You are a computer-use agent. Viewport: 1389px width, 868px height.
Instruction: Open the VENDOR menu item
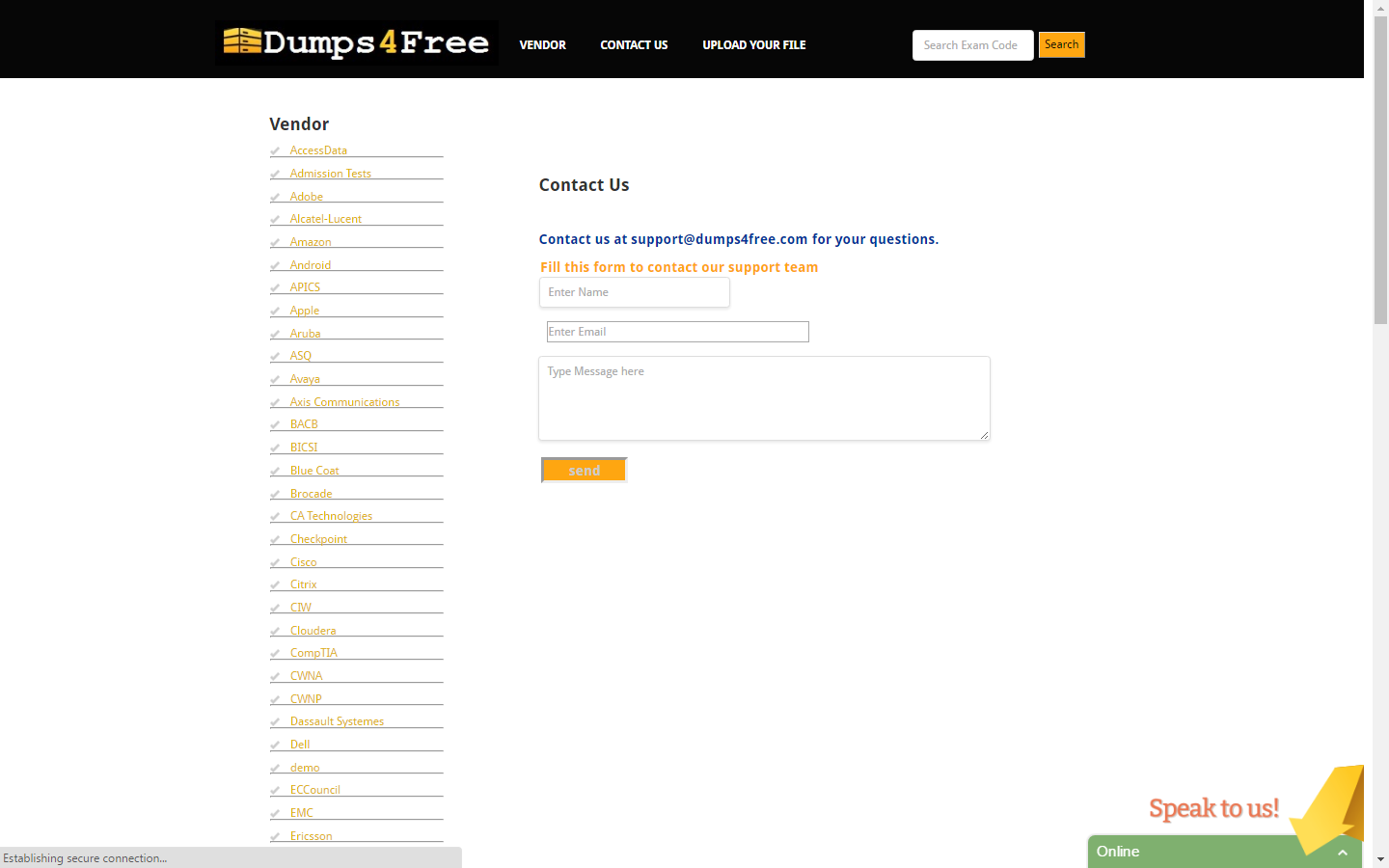(x=542, y=45)
